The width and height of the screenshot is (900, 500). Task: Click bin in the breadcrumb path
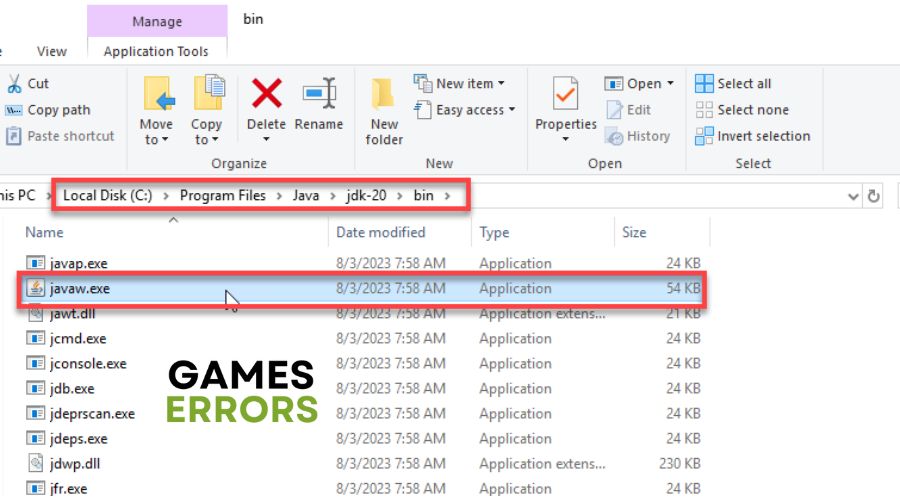tap(424, 195)
